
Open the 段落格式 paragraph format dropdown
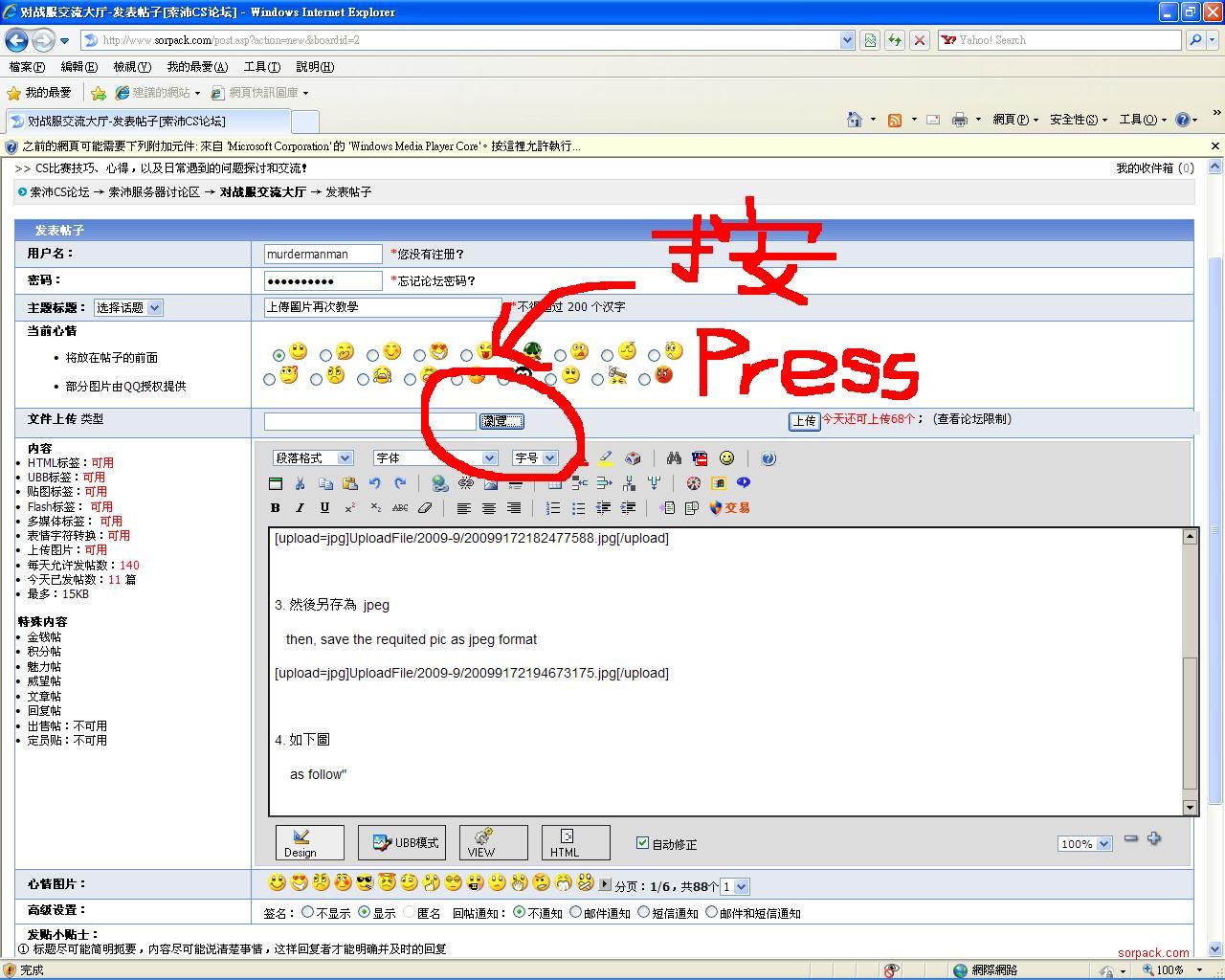313,458
